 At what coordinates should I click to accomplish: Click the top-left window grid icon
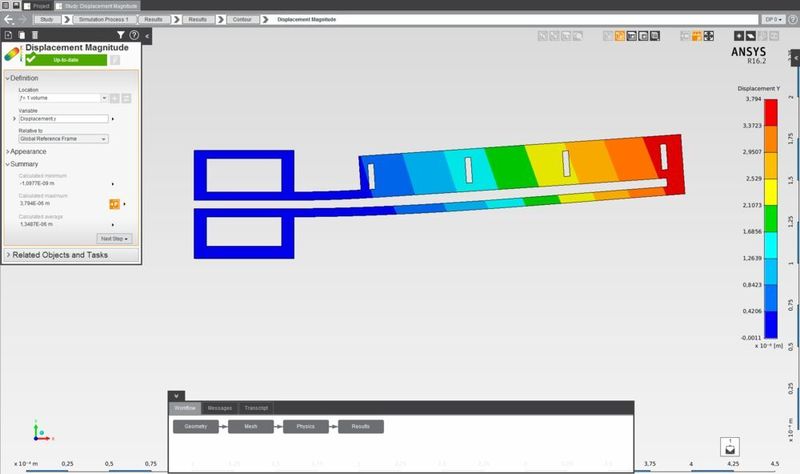click(x=6, y=5)
